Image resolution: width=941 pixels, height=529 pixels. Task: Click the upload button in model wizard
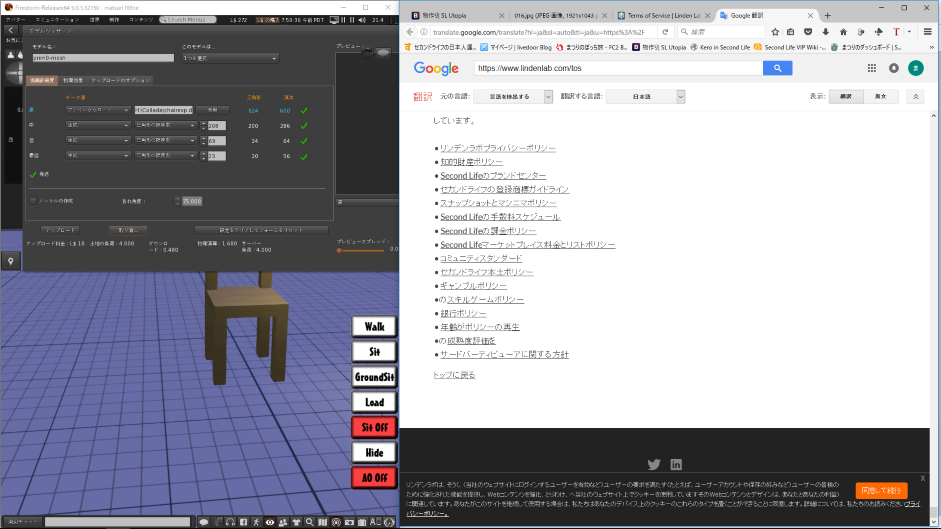click(x=61, y=230)
